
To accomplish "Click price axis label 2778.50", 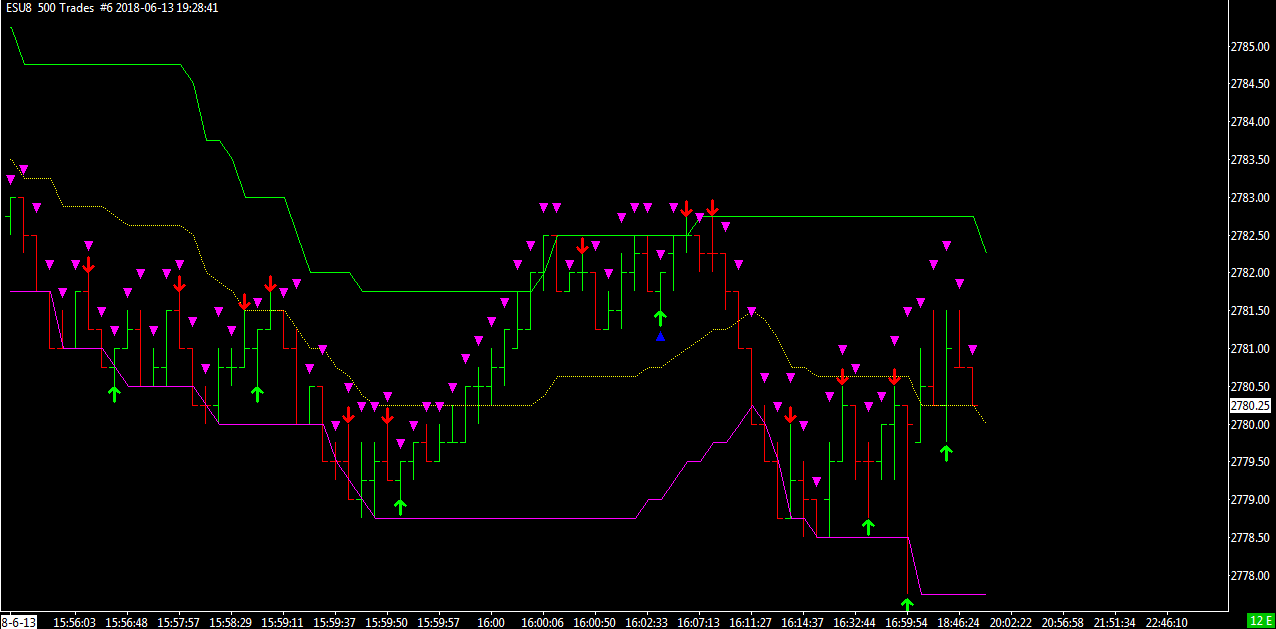I will pyautogui.click(x=1250, y=538).
